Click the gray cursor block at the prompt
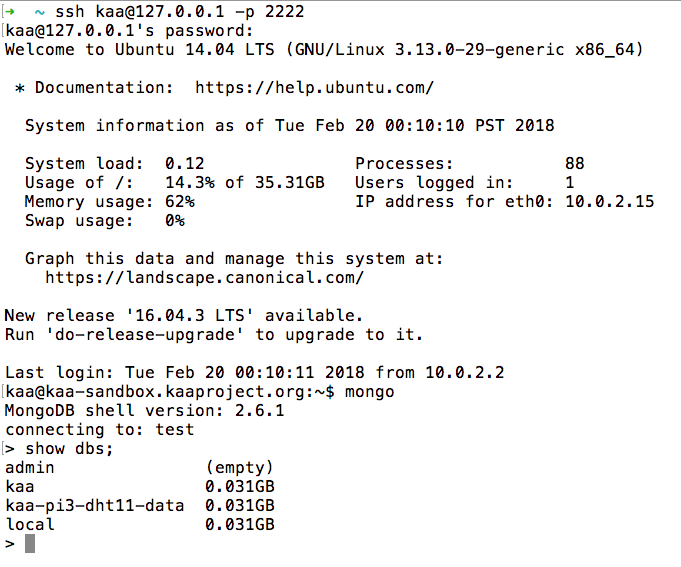 click(x=30, y=544)
